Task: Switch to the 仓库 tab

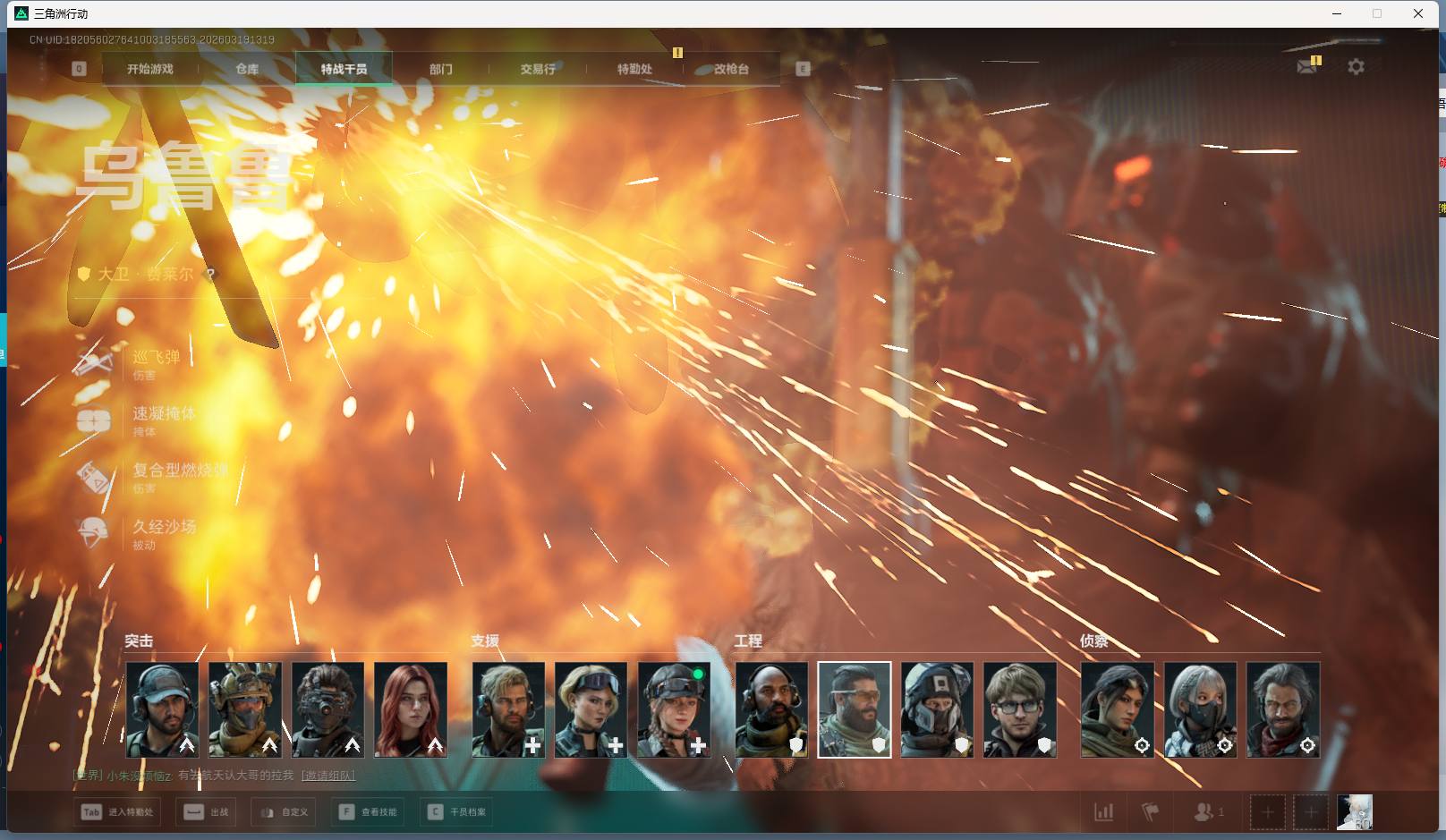Action: (x=247, y=69)
